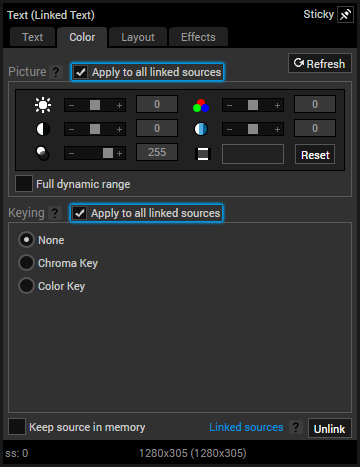This screenshot has height=467, width=360.
Task: Click the RGB saturation circles icon
Action: click(x=201, y=105)
